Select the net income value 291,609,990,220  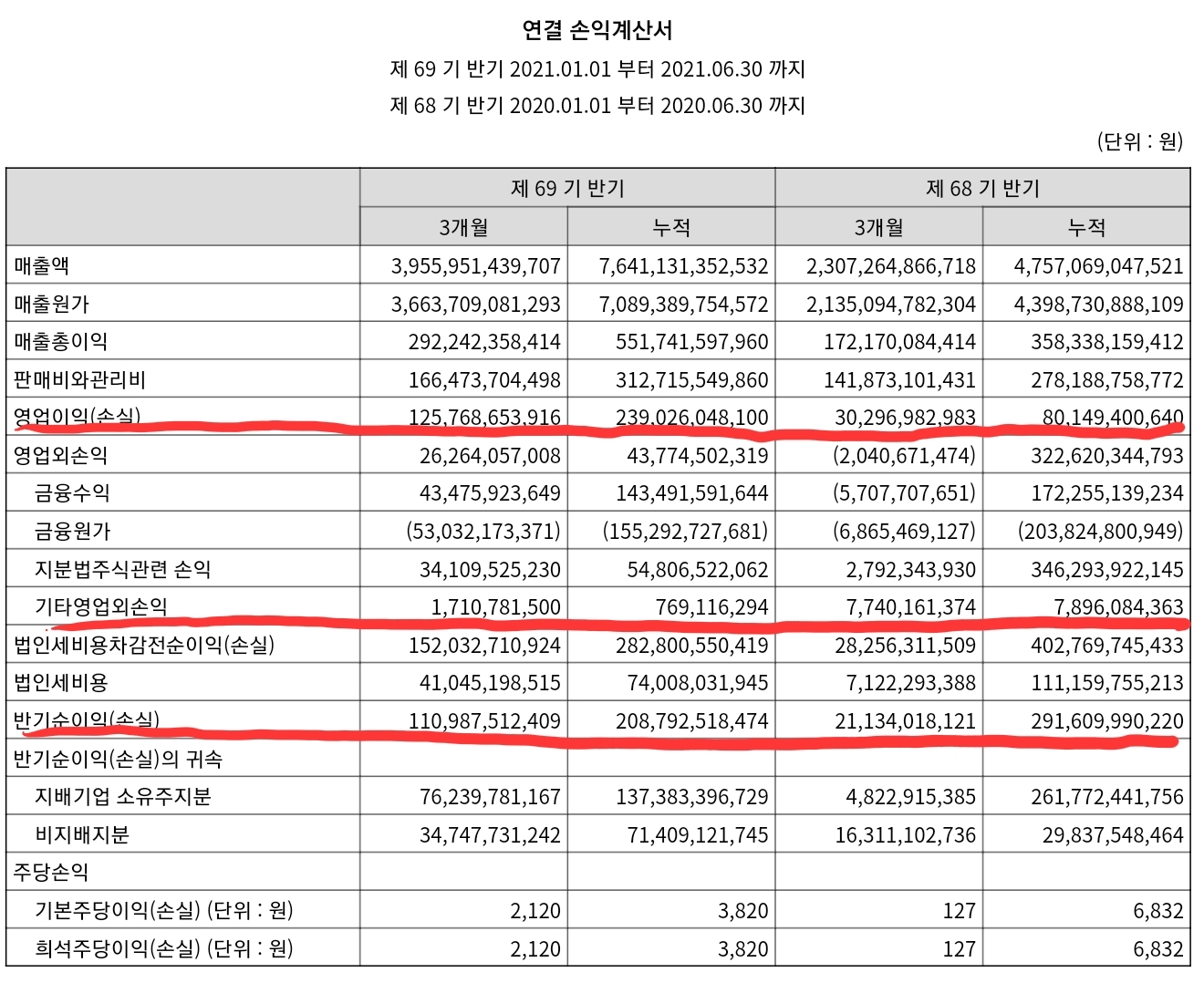point(1107,720)
